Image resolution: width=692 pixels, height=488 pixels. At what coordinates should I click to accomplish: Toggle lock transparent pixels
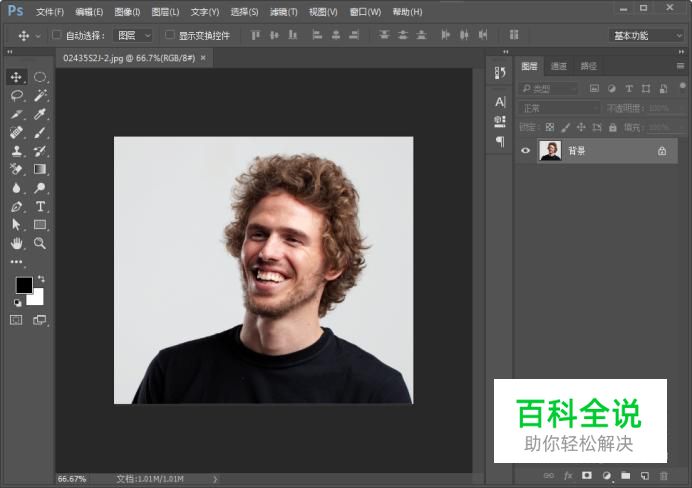[549, 127]
